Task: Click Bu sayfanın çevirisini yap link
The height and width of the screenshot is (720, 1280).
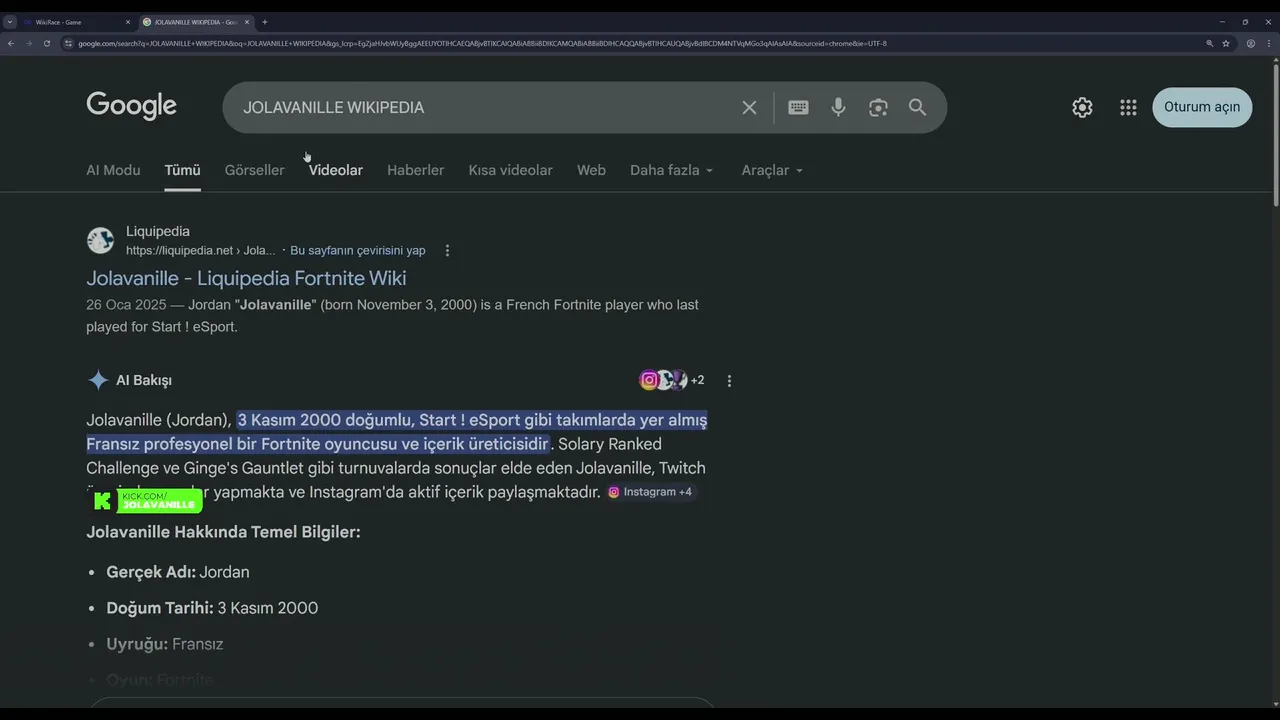Action: coord(358,251)
